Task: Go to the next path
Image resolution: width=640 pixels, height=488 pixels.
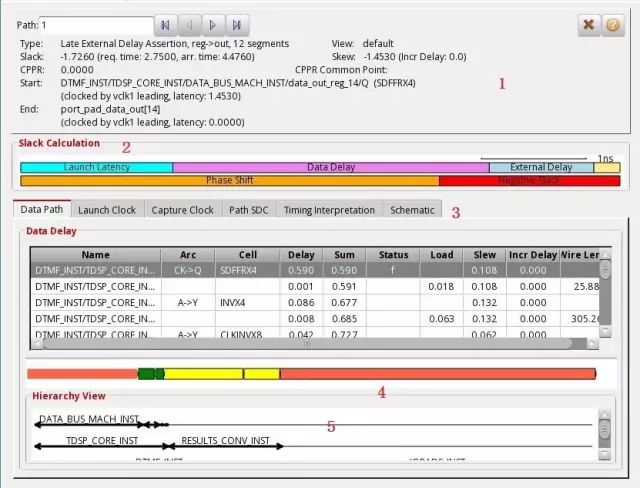Action: (x=213, y=25)
